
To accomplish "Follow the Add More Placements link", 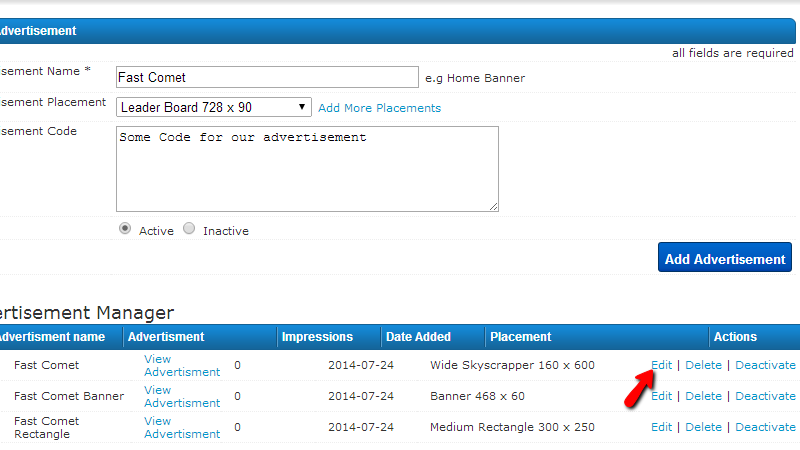I will 380,108.
